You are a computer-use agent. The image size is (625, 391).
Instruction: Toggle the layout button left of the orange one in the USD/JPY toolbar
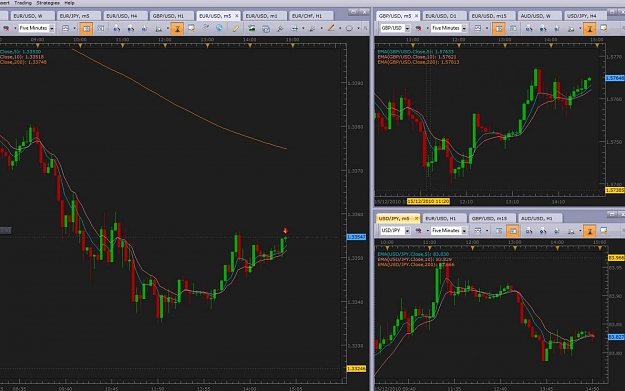[498, 231]
